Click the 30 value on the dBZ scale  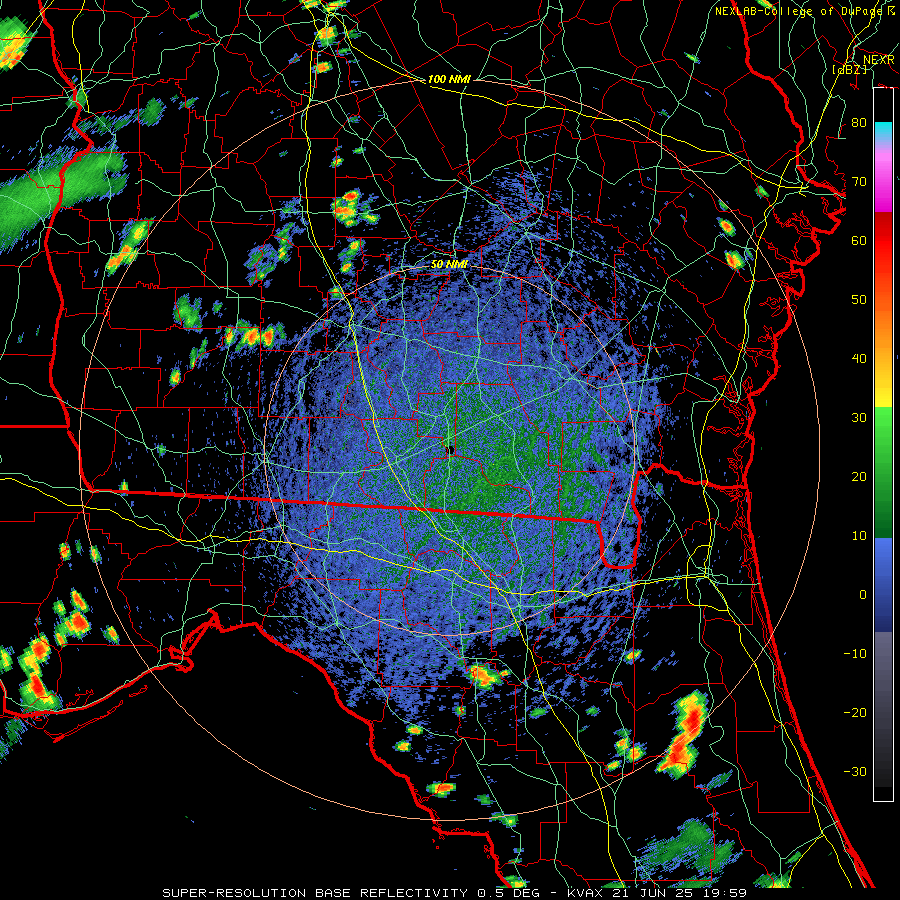pyautogui.click(x=859, y=418)
